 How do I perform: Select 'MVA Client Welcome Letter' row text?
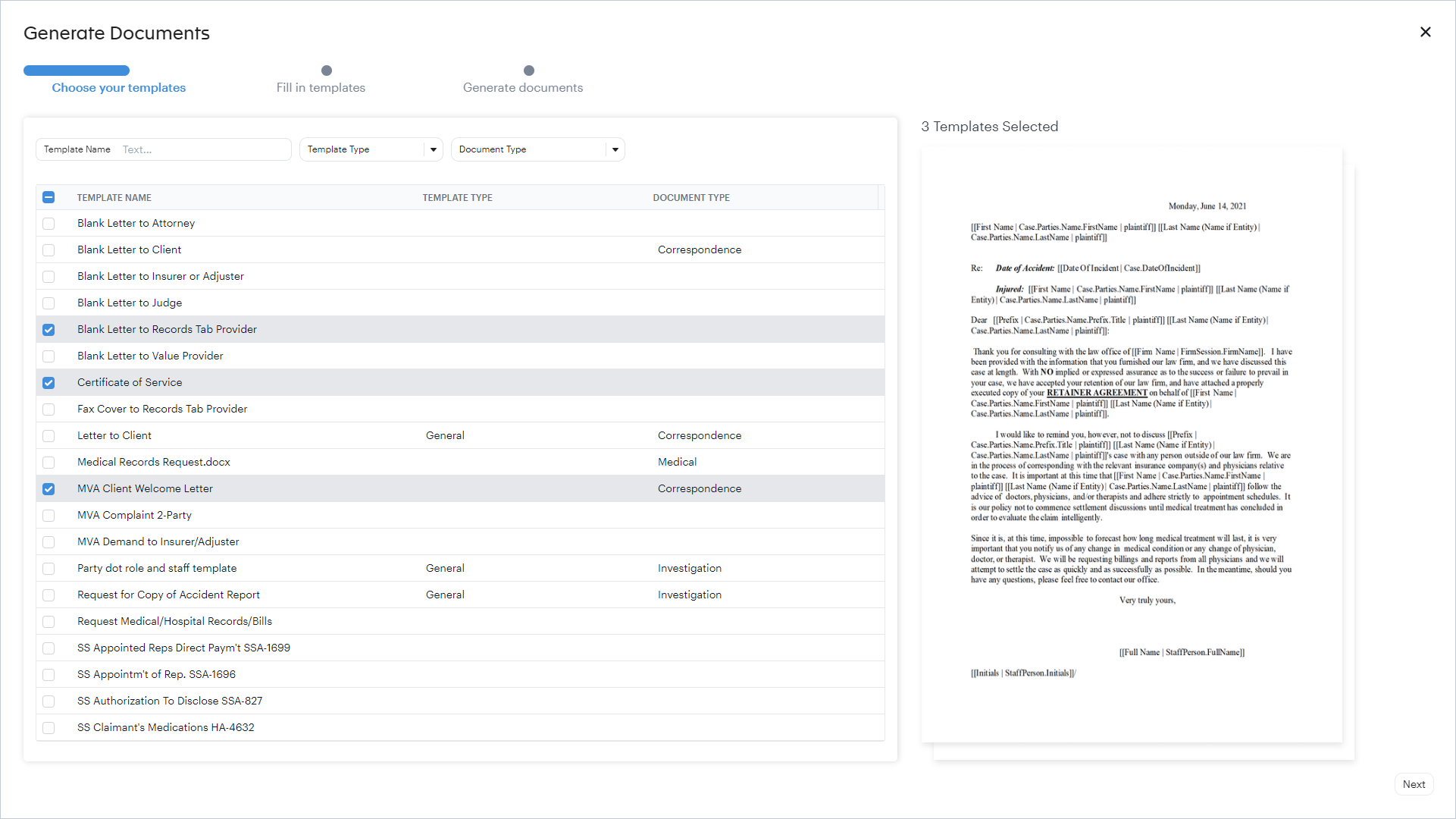pyautogui.click(x=145, y=488)
